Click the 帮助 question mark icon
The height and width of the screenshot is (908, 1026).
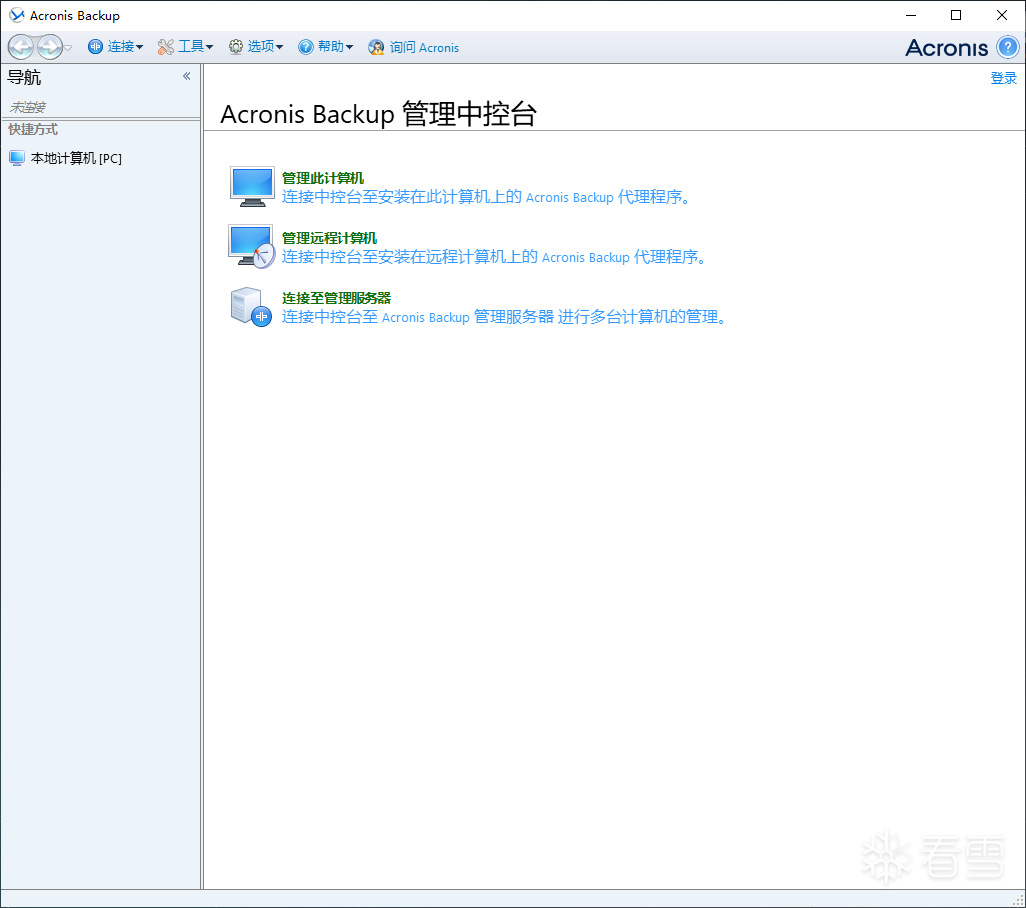coord(306,47)
